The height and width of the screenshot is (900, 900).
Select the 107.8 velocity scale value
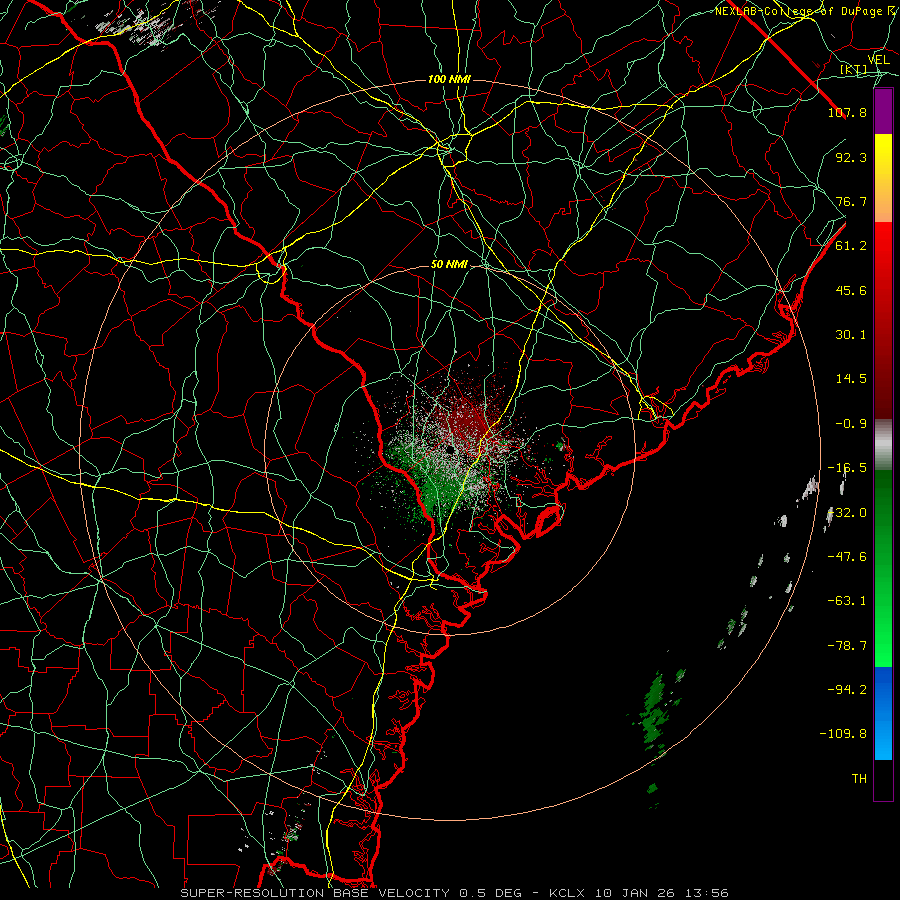click(847, 112)
